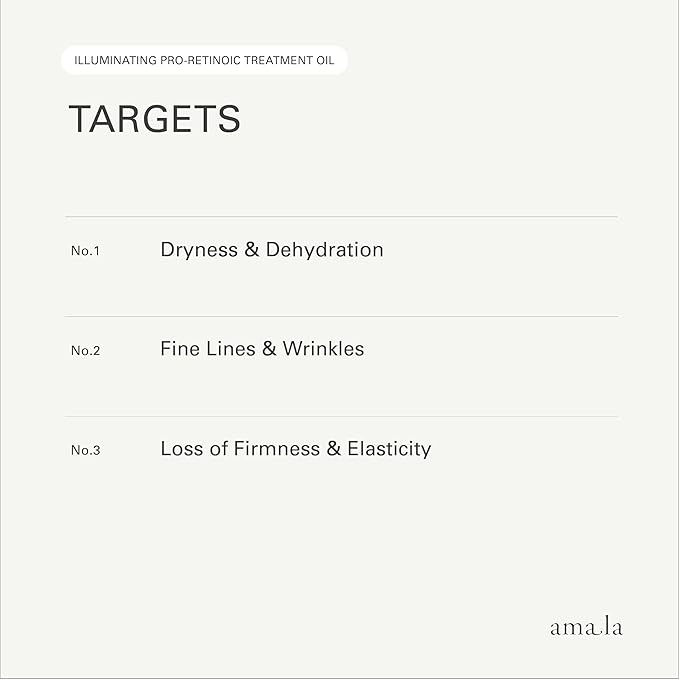Click the word Elasticity
The width and height of the screenshot is (679, 679).
point(389,449)
